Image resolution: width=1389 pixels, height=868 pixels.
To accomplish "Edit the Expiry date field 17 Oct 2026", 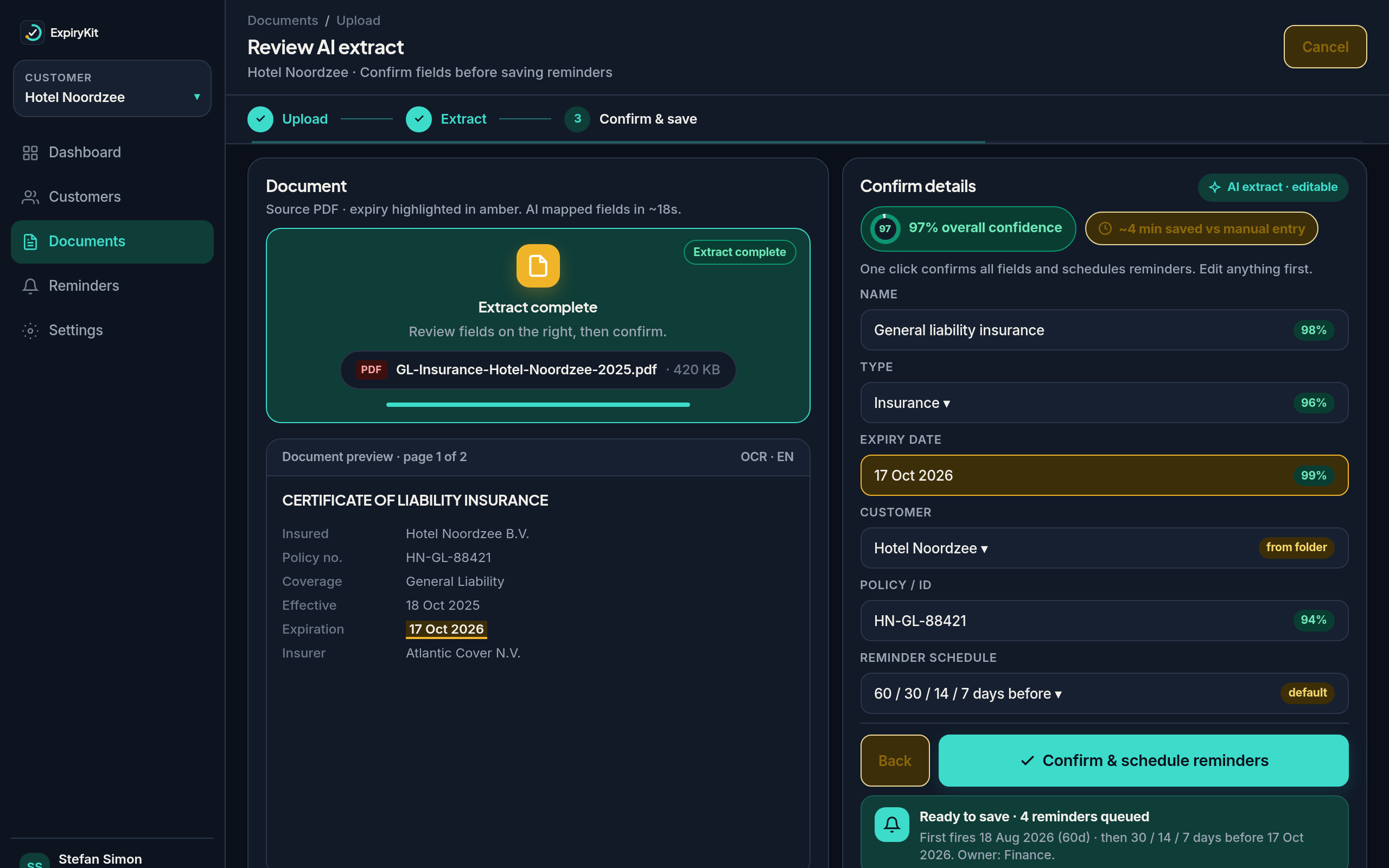I will [x=1104, y=475].
